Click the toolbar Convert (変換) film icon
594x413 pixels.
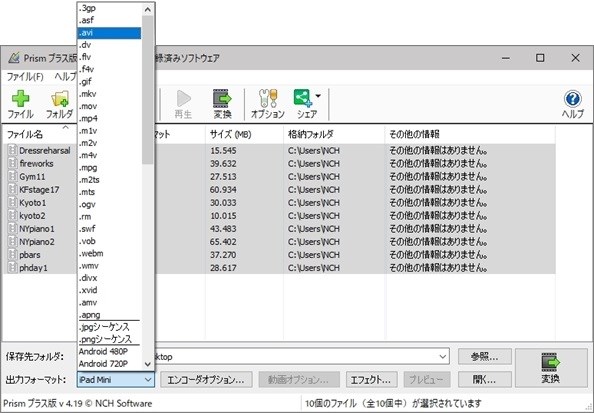pos(222,99)
